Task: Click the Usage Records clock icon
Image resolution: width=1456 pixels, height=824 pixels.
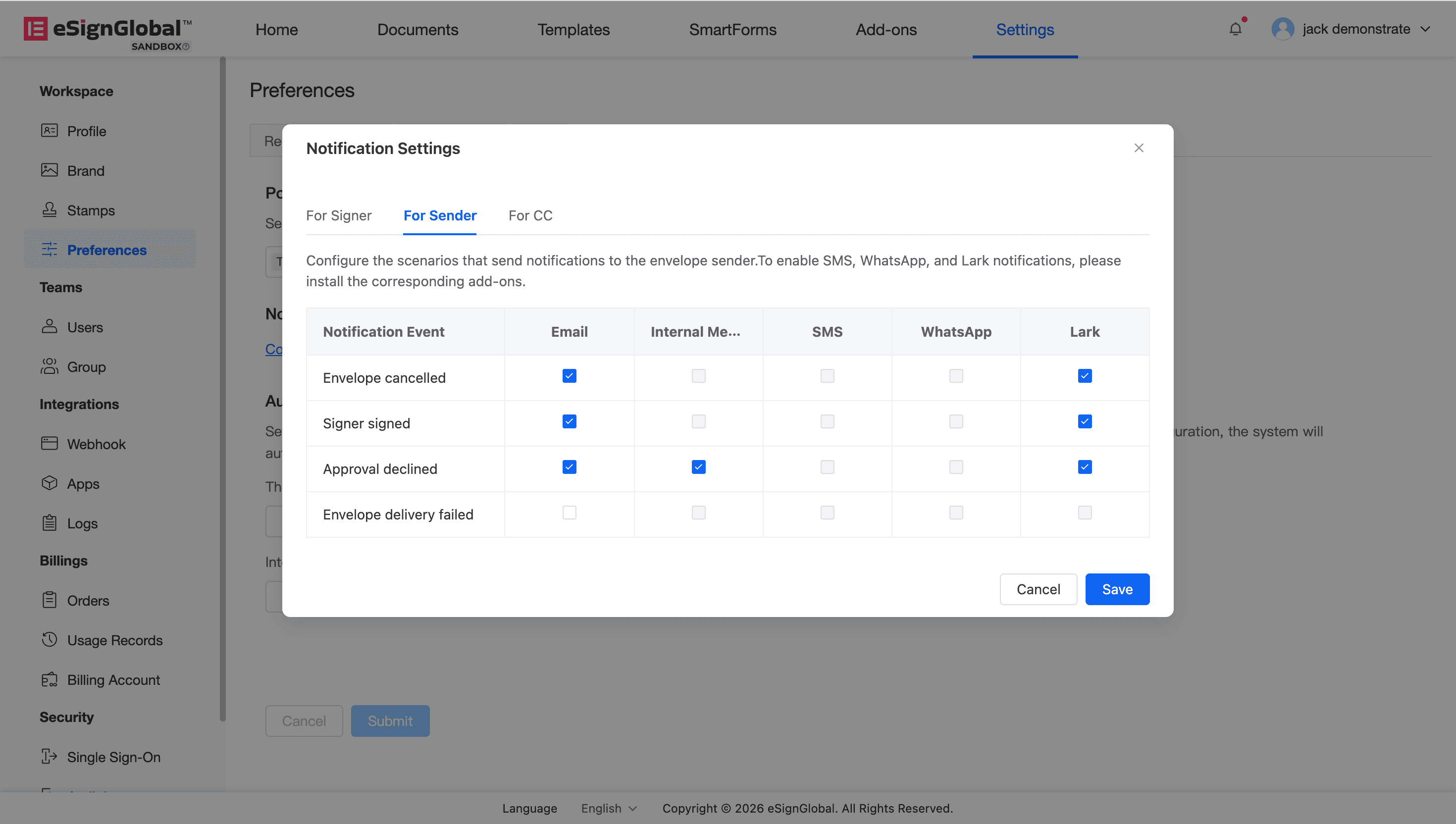Action: click(x=49, y=639)
